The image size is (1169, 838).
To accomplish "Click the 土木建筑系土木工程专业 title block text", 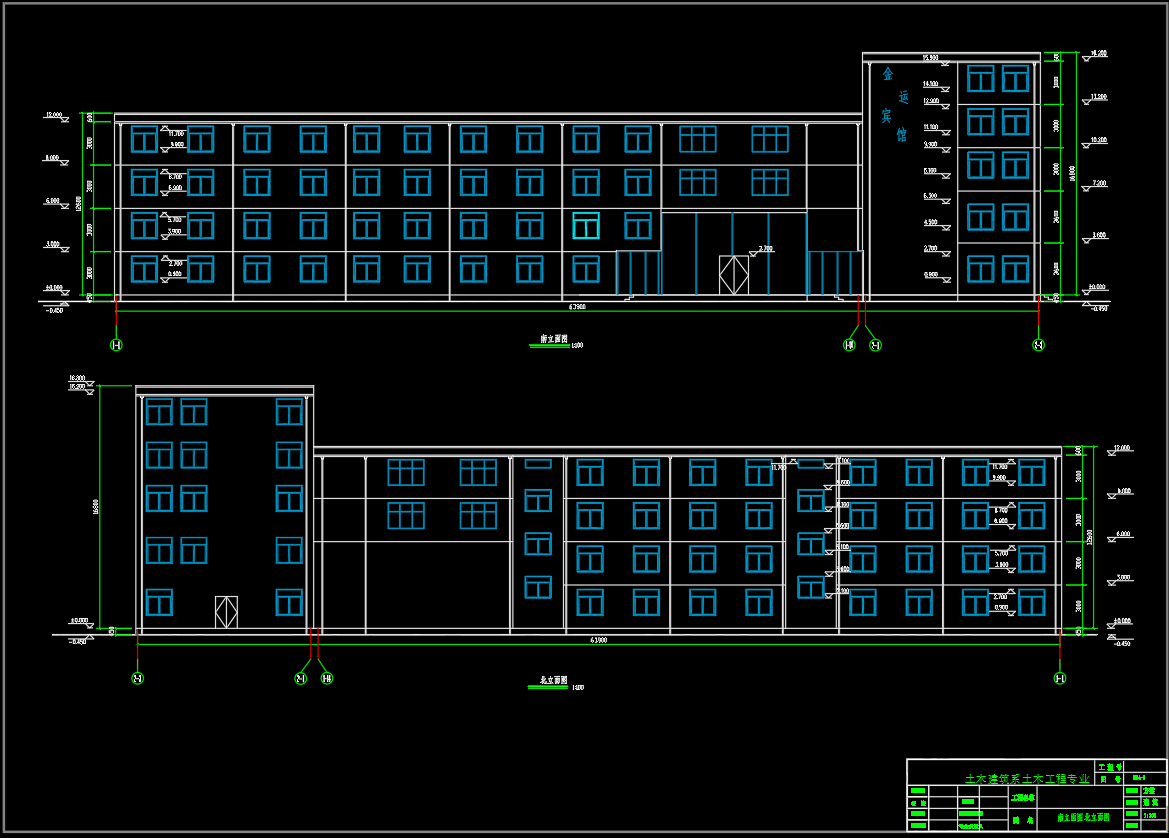I will click(1027, 778).
